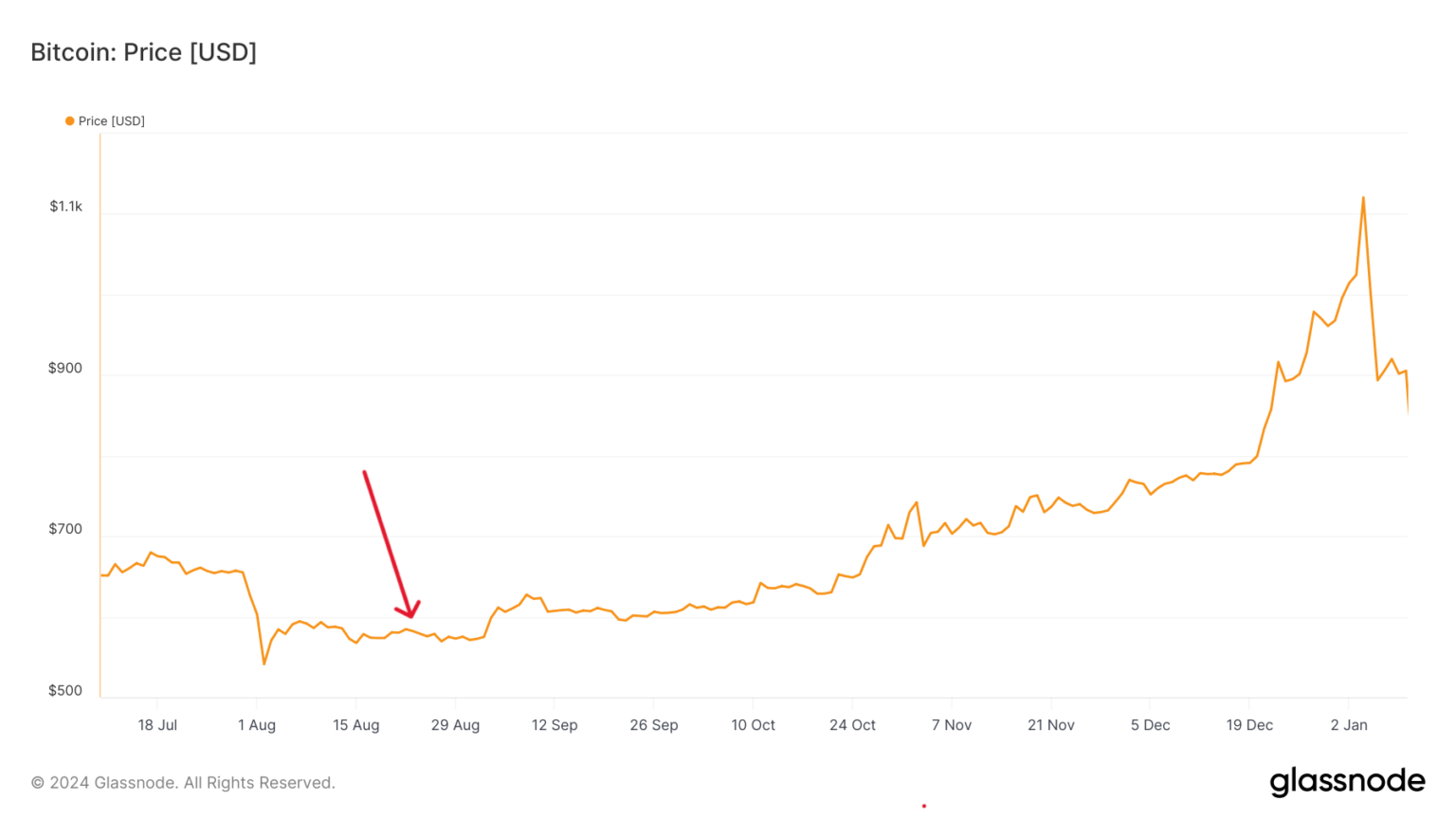
Task: Click the red arrow annotation tip
Action: (410, 615)
